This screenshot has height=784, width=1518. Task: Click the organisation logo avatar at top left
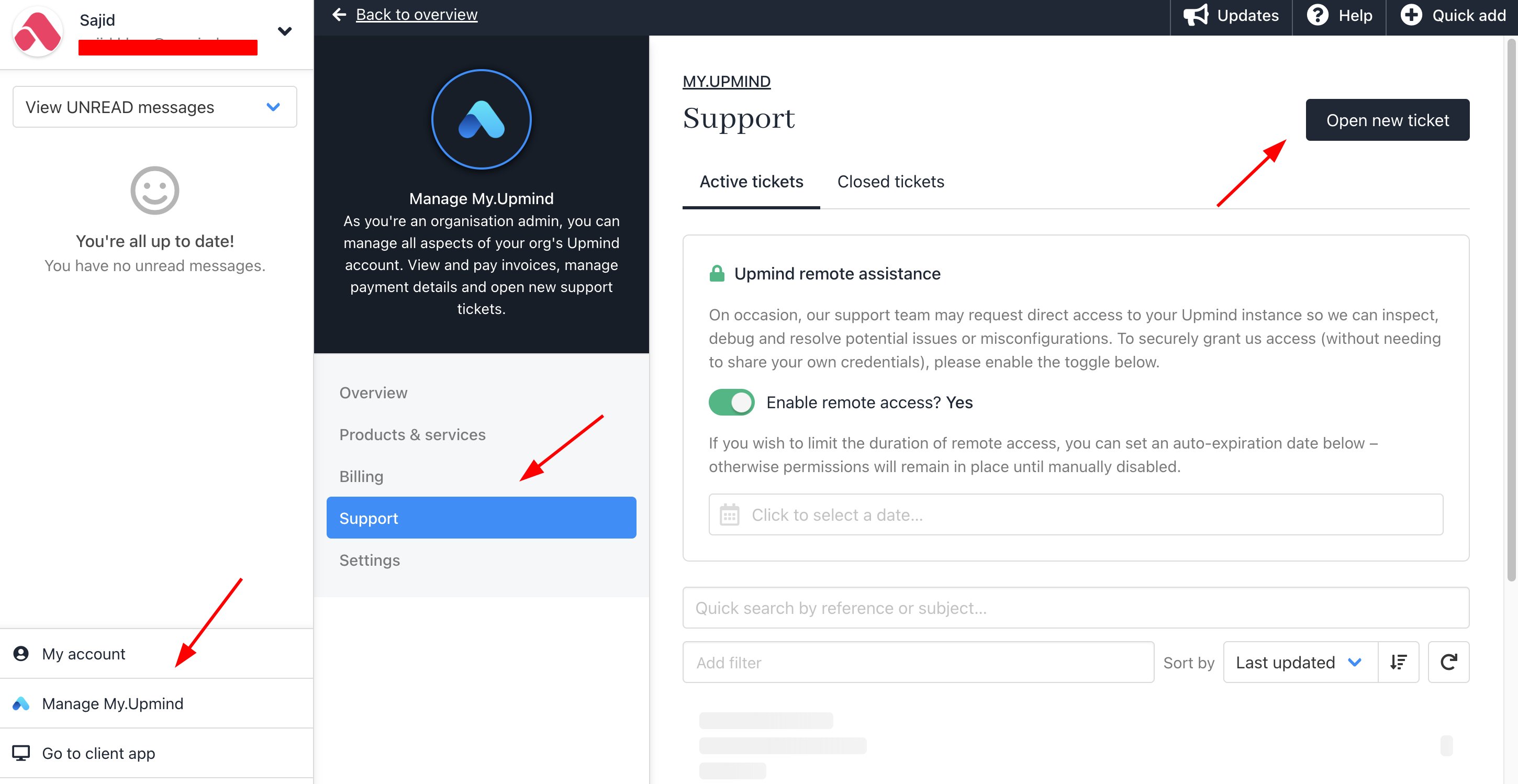click(x=37, y=31)
